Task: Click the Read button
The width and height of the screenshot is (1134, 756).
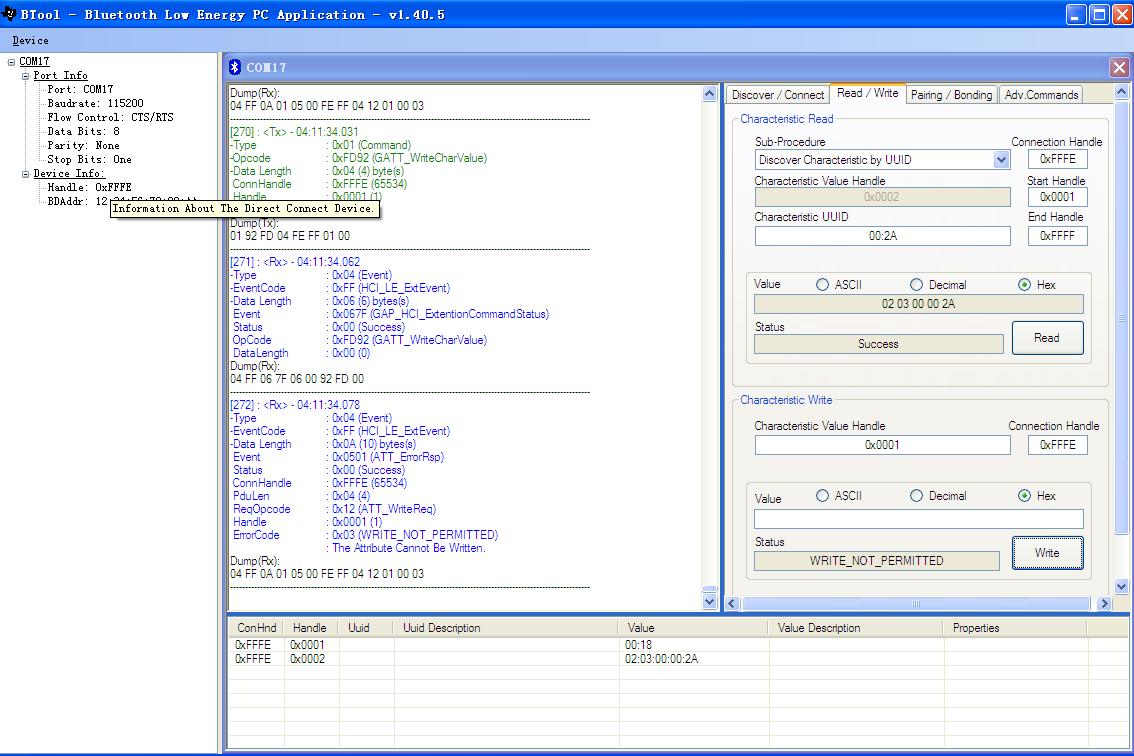Action: click(x=1047, y=338)
